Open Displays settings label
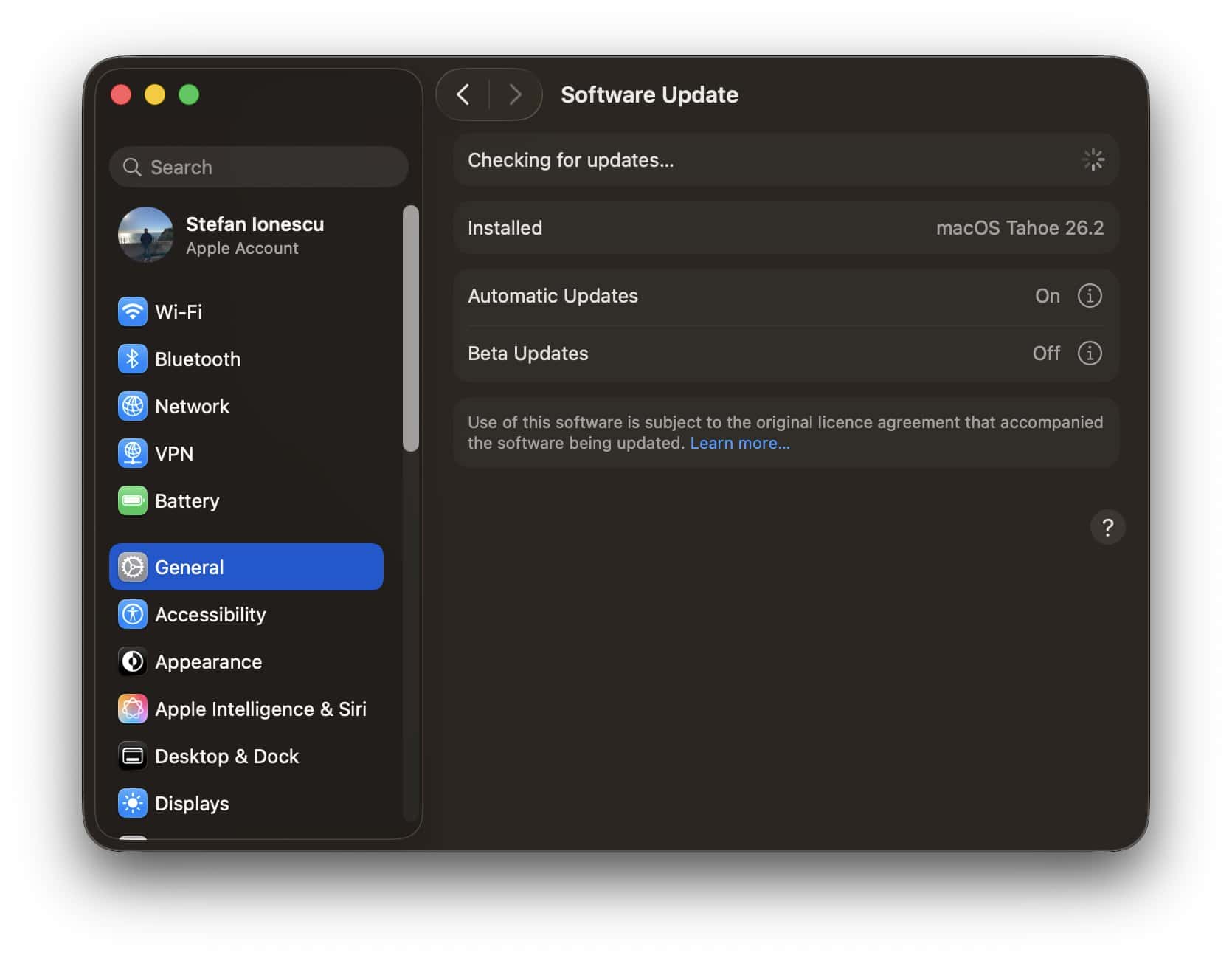1232x961 pixels. (x=192, y=804)
